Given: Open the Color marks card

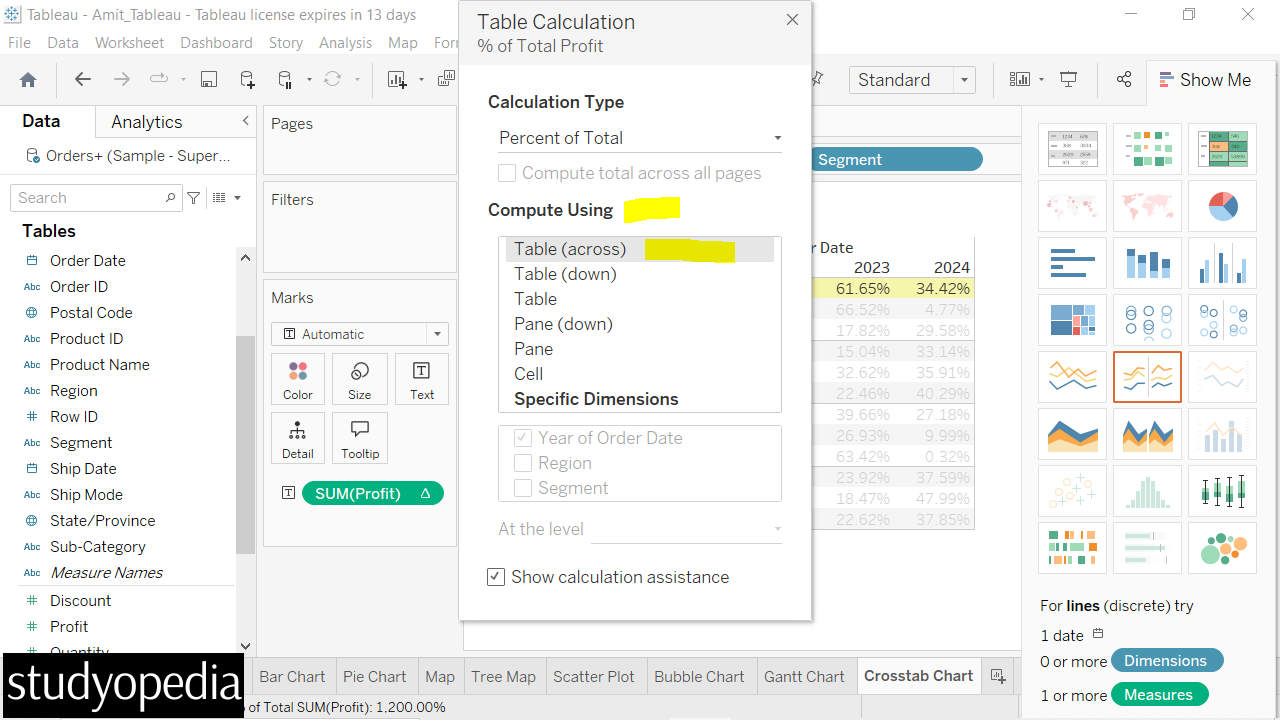Looking at the screenshot, I should click(298, 379).
